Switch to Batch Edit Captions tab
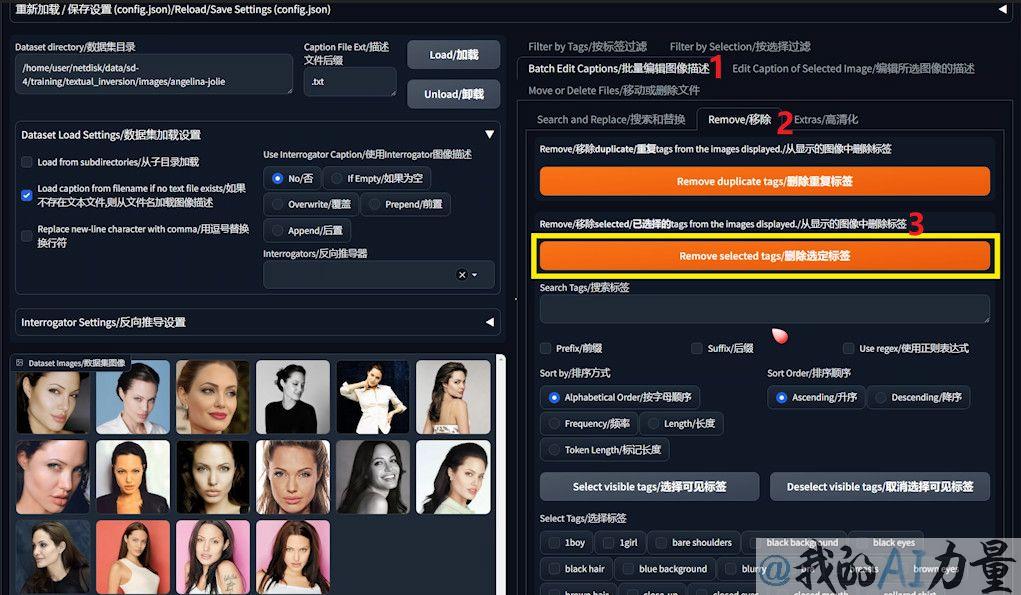Image resolution: width=1021 pixels, height=595 pixels. point(619,68)
